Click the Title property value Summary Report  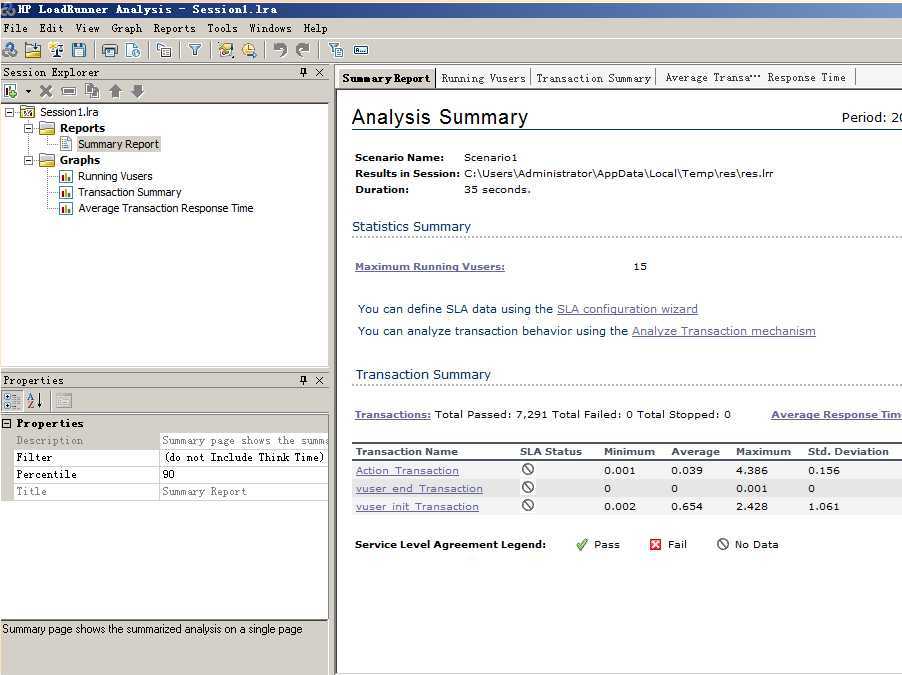[244, 491]
